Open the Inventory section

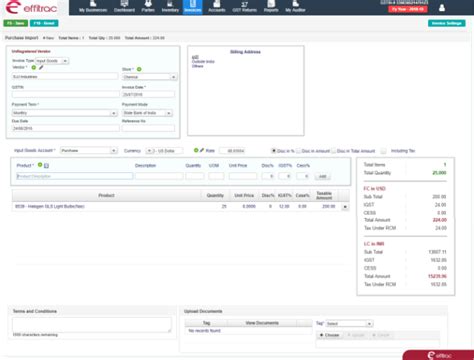tap(170, 7)
